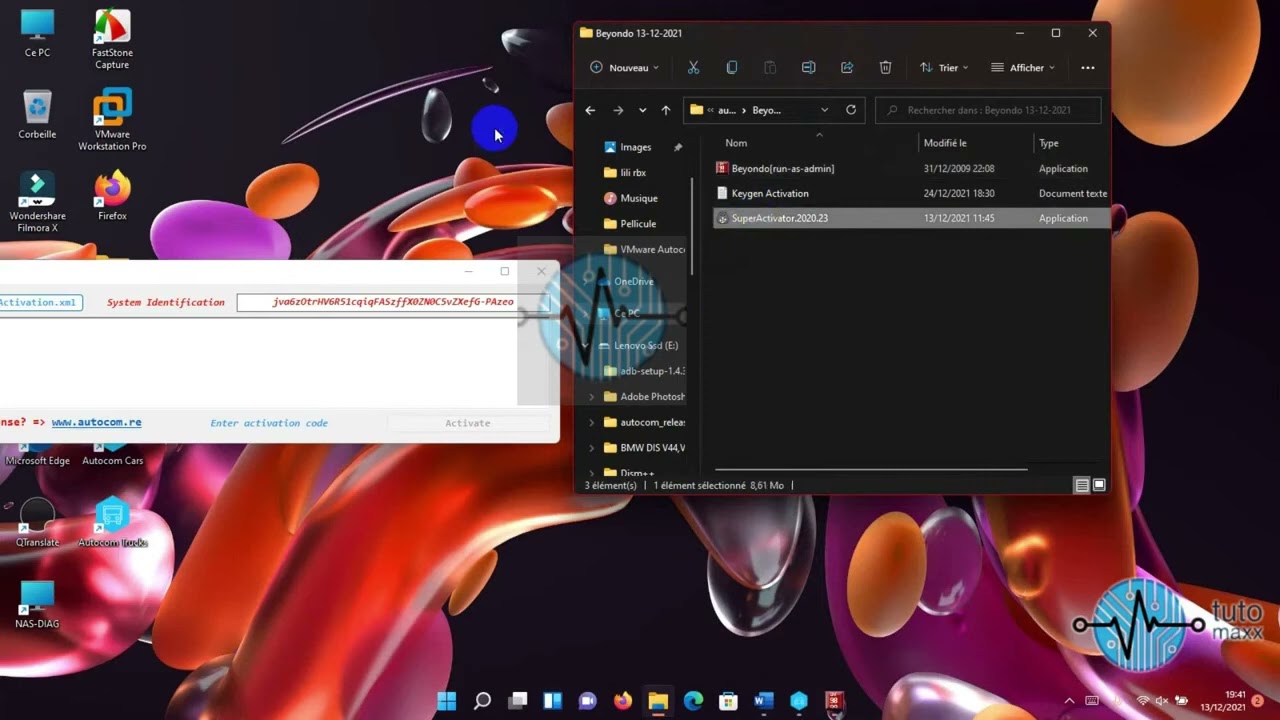Click the Rename icon in Explorer toolbar
Screen dimensions: 1280x720
tap(808, 68)
